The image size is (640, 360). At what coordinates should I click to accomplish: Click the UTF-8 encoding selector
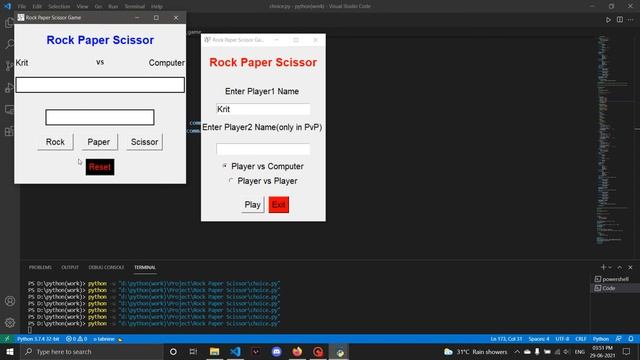coord(562,339)
